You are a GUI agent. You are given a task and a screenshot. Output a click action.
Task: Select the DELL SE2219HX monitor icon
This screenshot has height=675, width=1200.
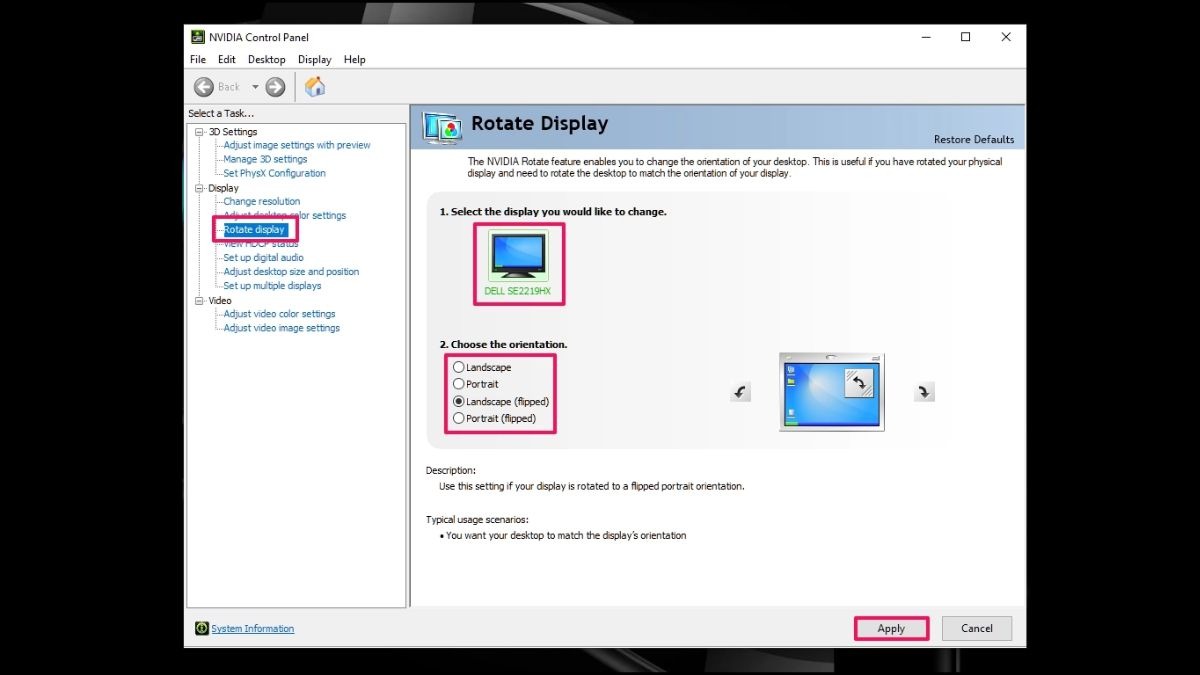(518, 256)
